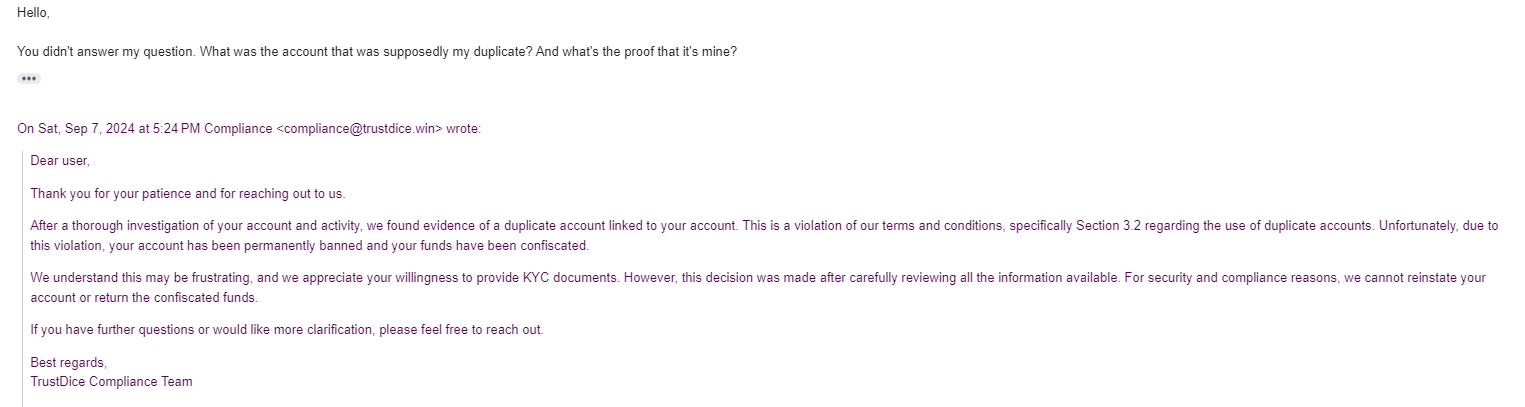Open the compliance@trustdice.win email address link
Screen dimensions: 1525x407
(359, 129)
